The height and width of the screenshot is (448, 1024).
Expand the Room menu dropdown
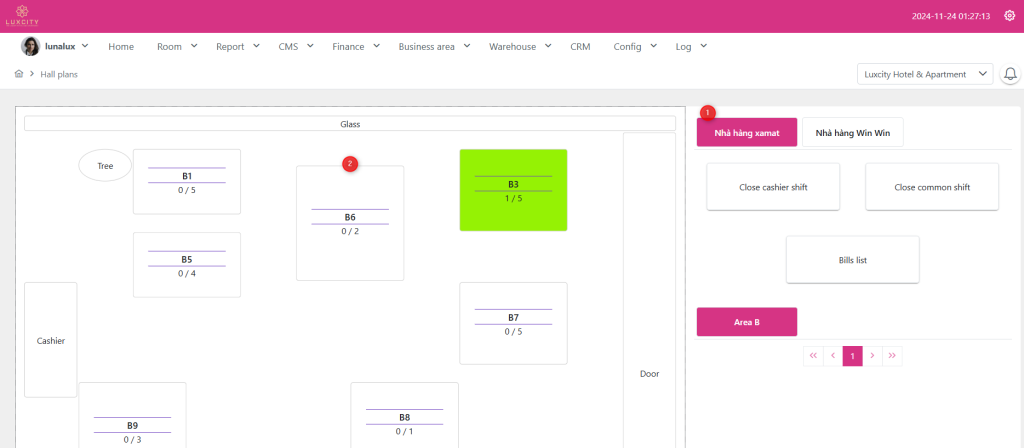177,46
